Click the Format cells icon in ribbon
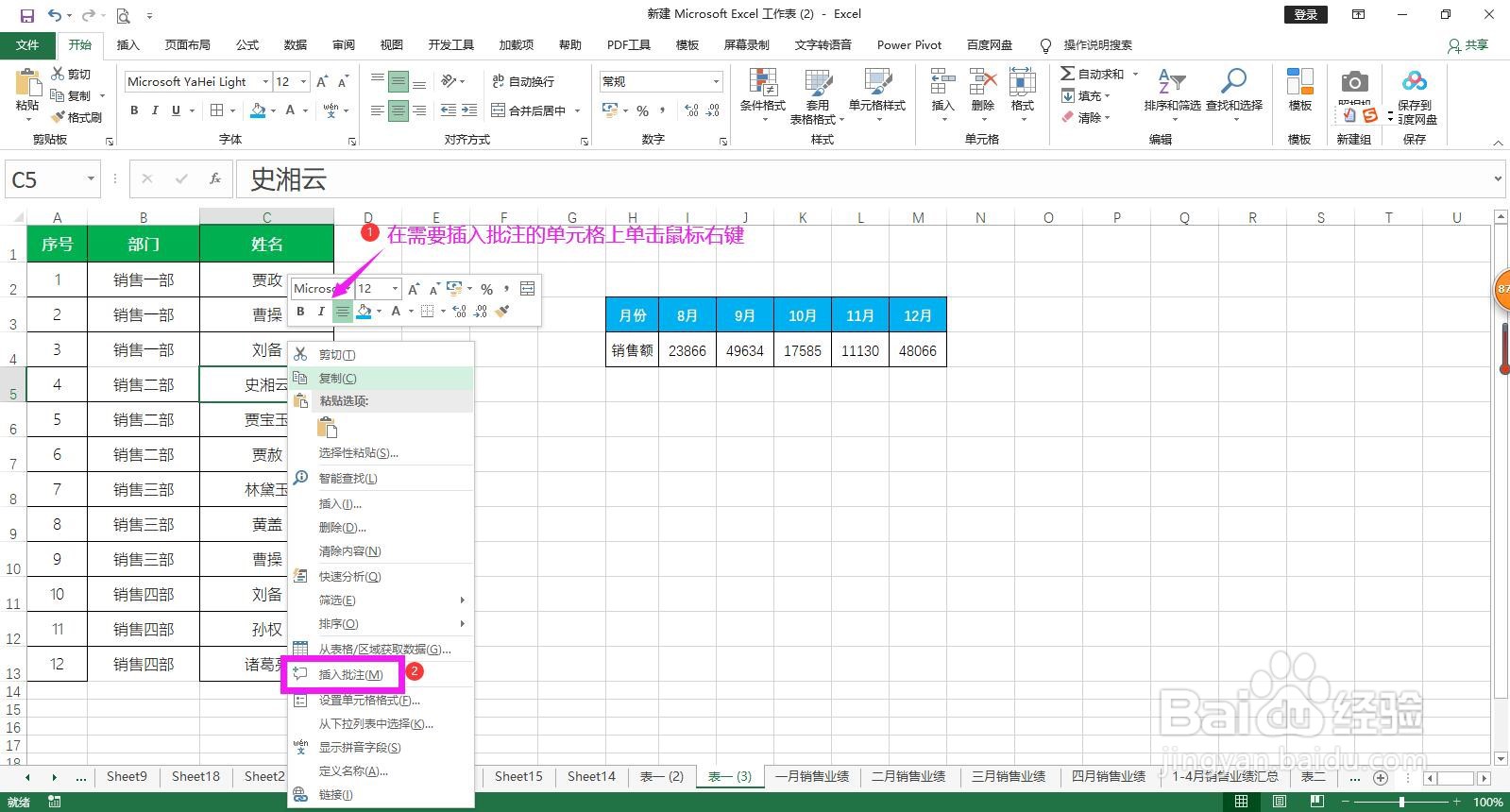1510x812 pixels. coord(1022,82)
